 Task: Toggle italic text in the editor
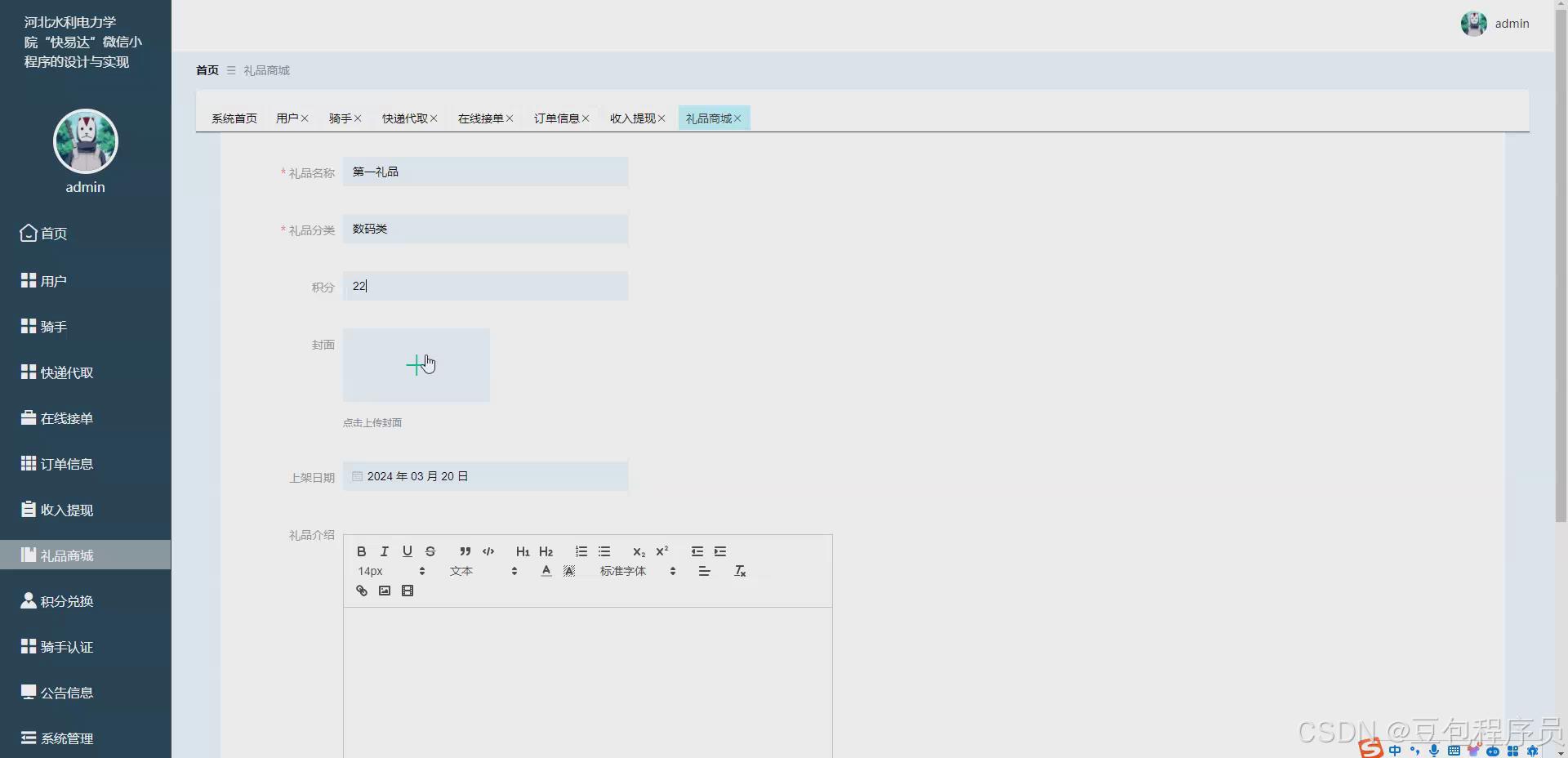pos(385,551)
